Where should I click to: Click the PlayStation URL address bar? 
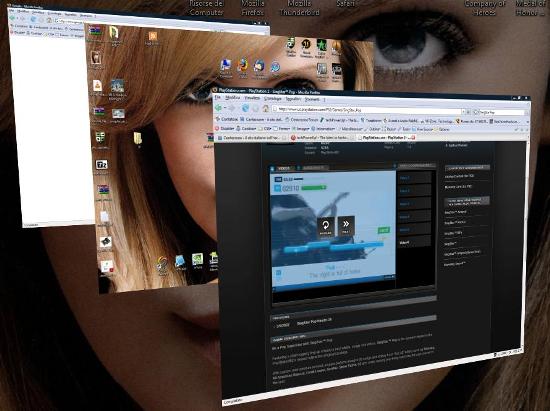(368, 110)
